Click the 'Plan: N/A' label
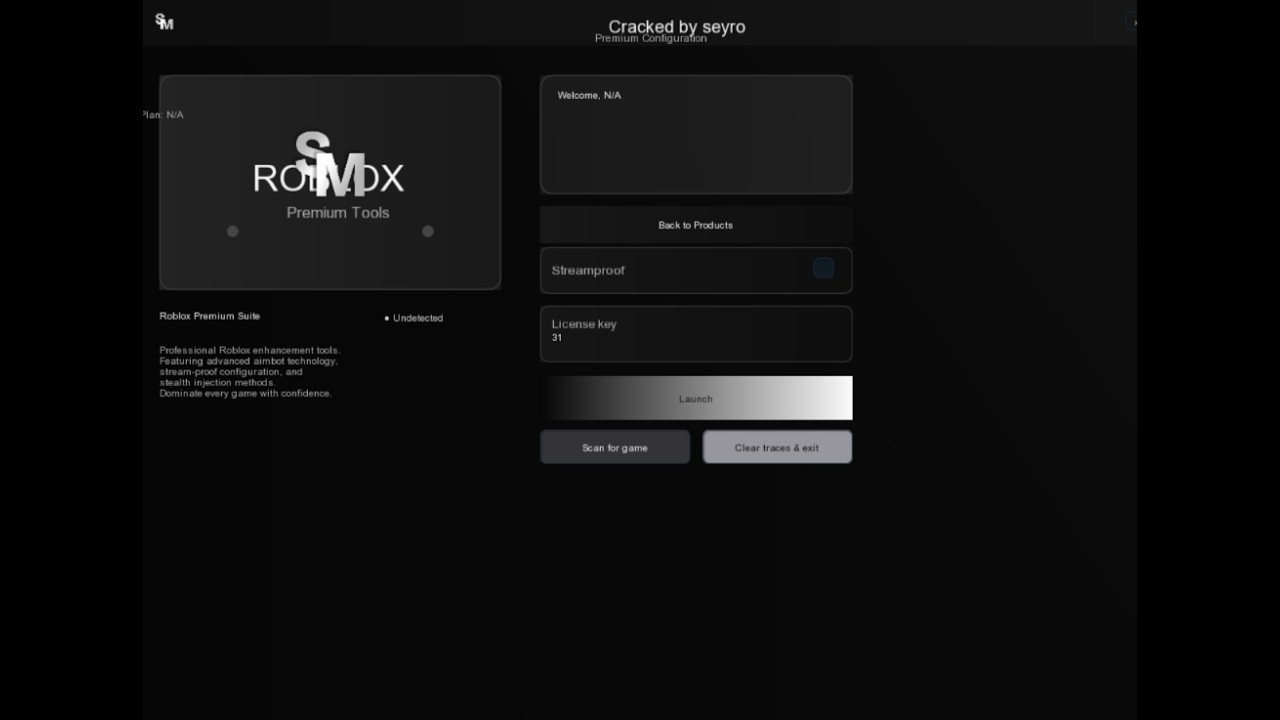 [163, 115]
